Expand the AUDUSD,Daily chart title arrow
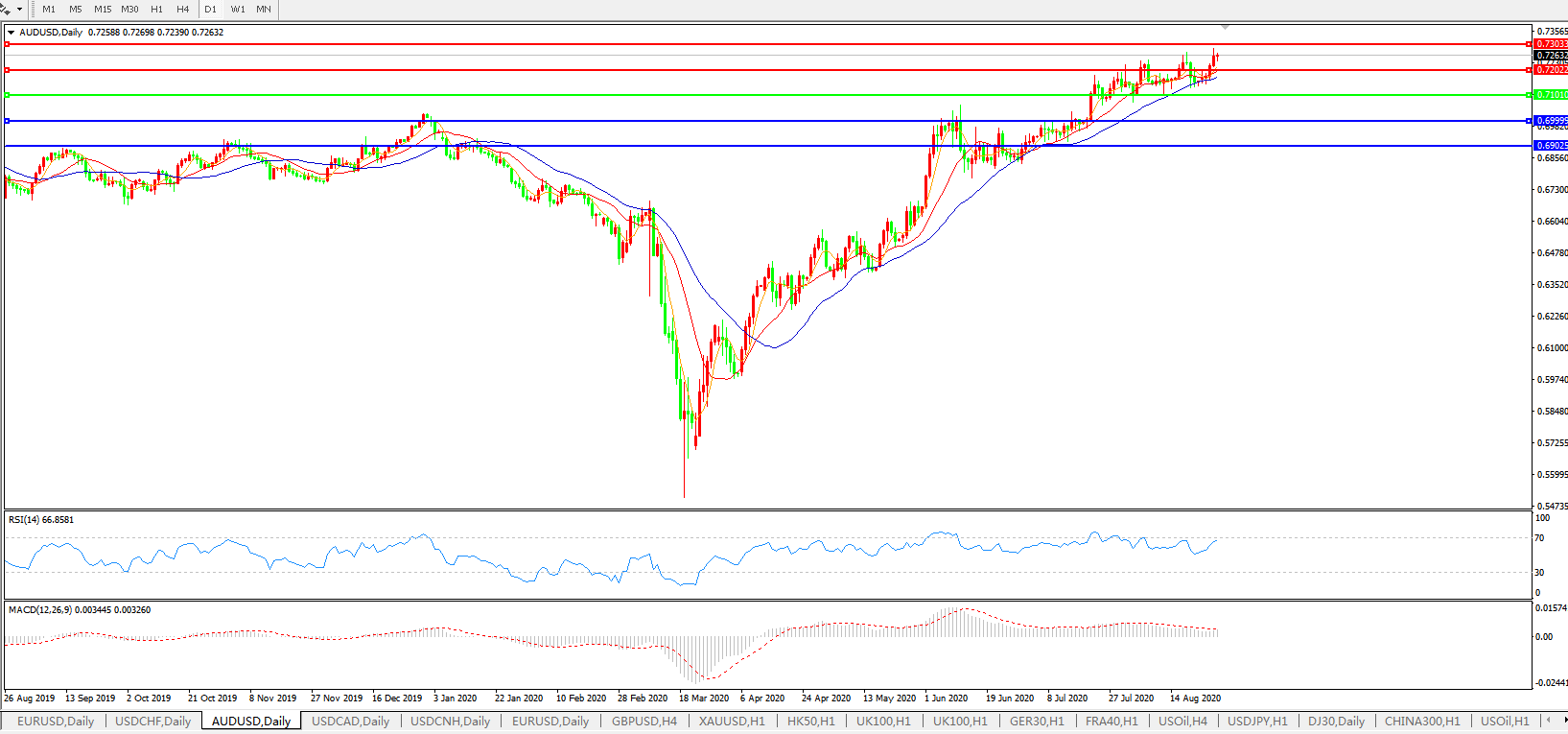Image resolution: width=1568 pixels, height=734 pixels. (11, 33)
